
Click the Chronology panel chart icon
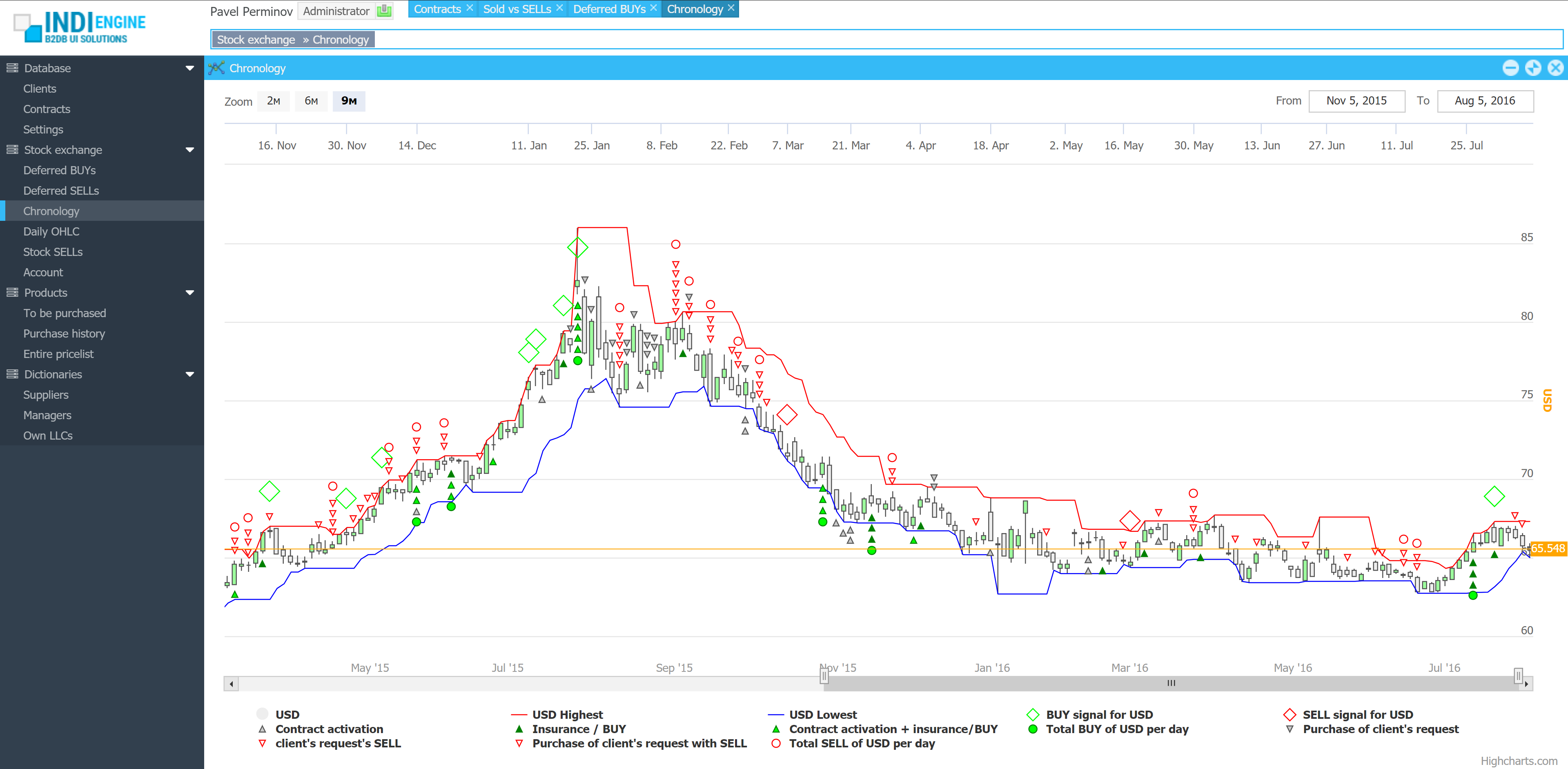point(216,68)
